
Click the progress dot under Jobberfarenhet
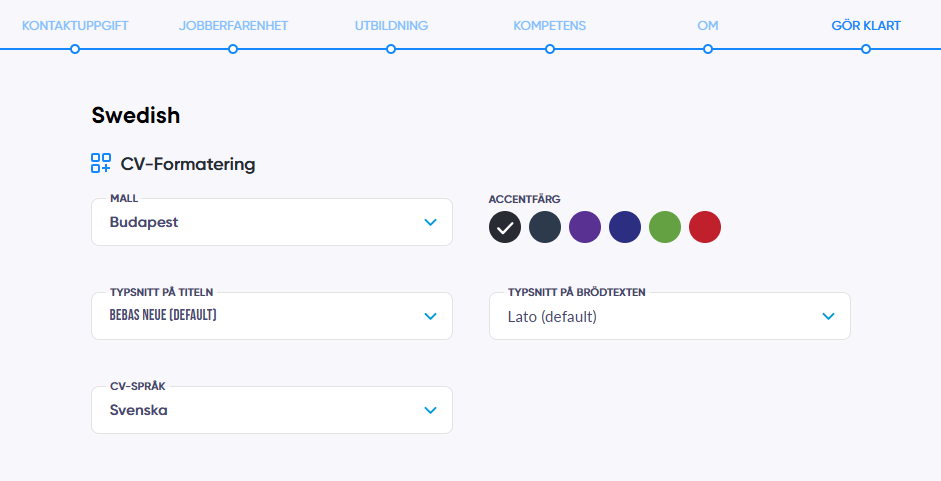[x=233, y=49]
